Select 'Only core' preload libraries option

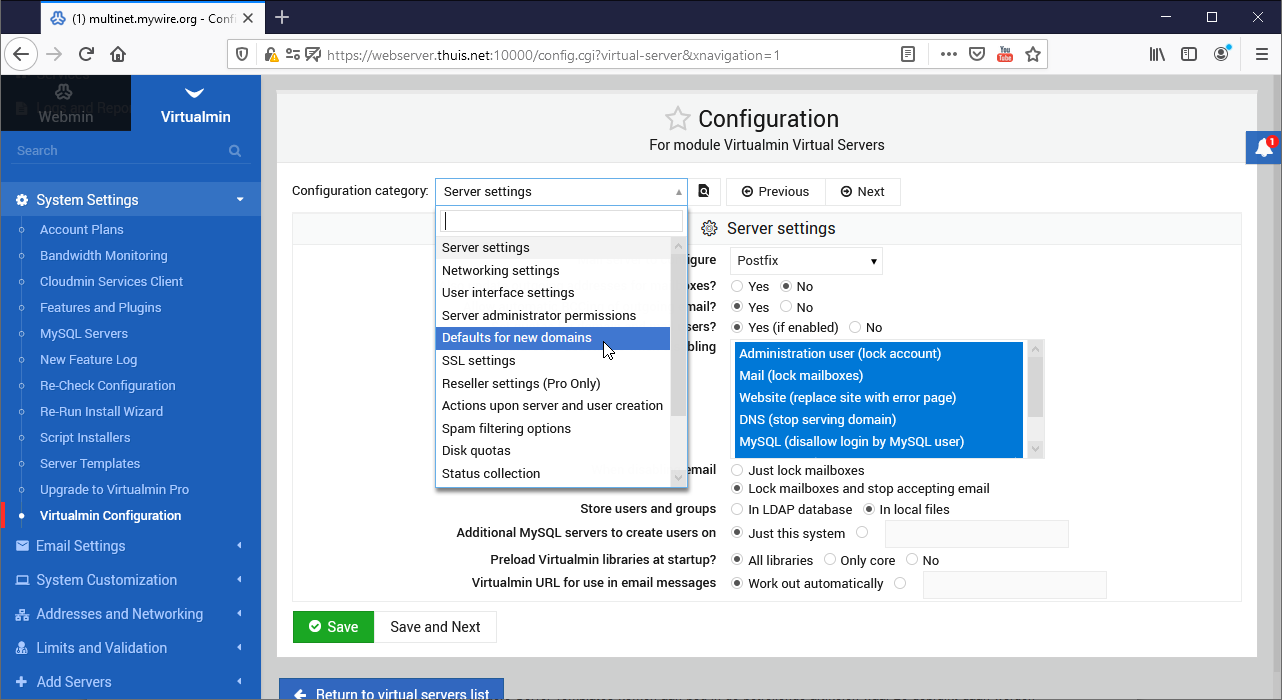(x=831, y=560)
